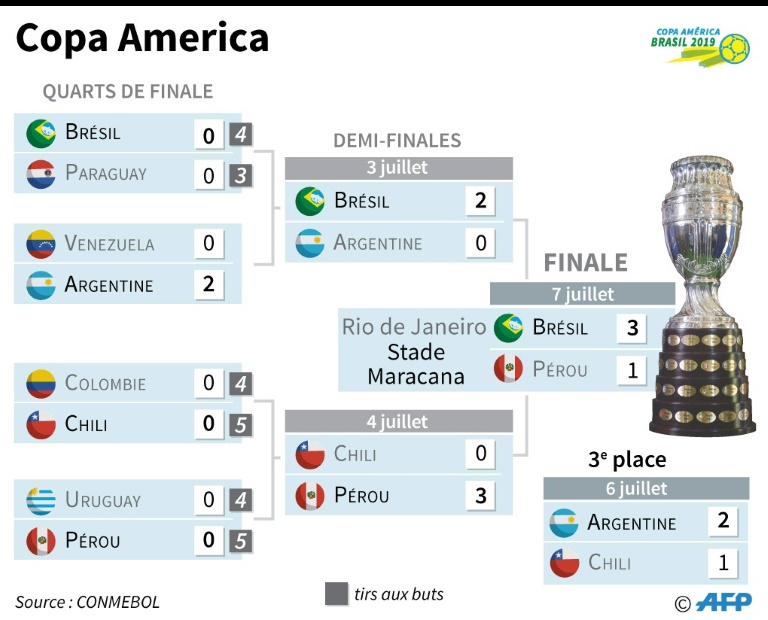
Task: Click the Venezuela flag icon
Action: [41, 244]
